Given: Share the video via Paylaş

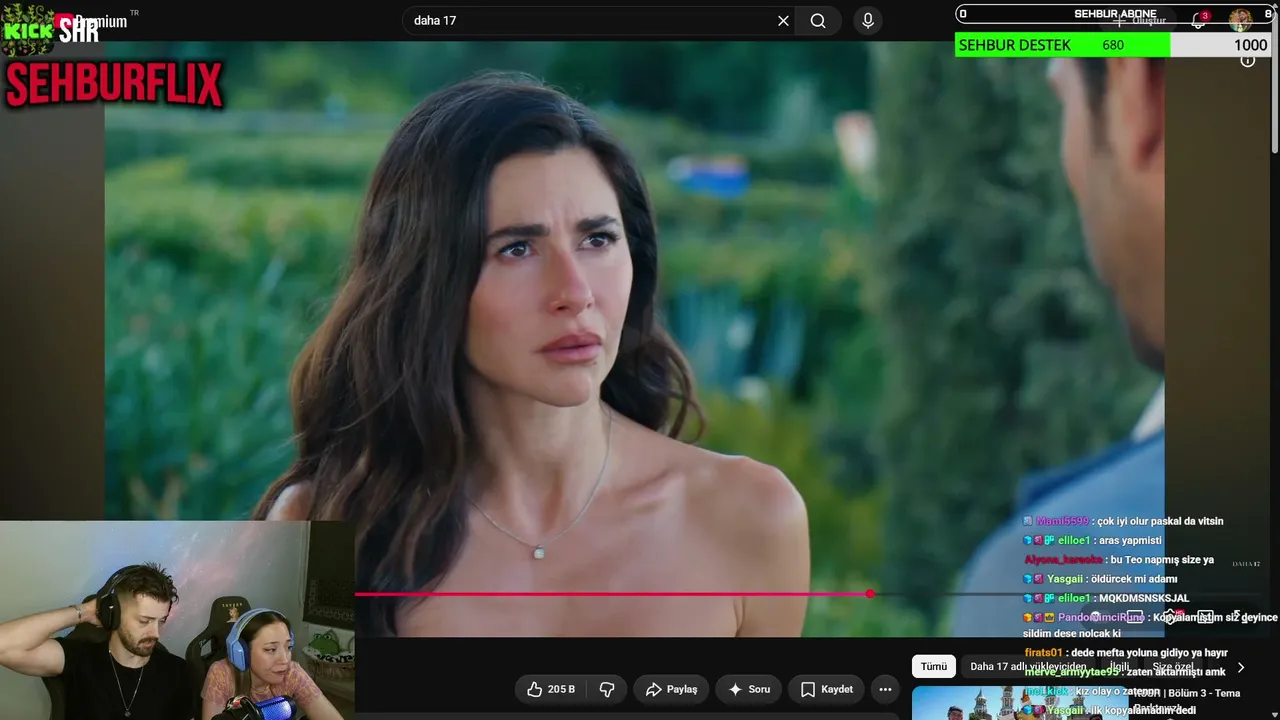Looking at the screenshot, I should click(x=671, y=689).
